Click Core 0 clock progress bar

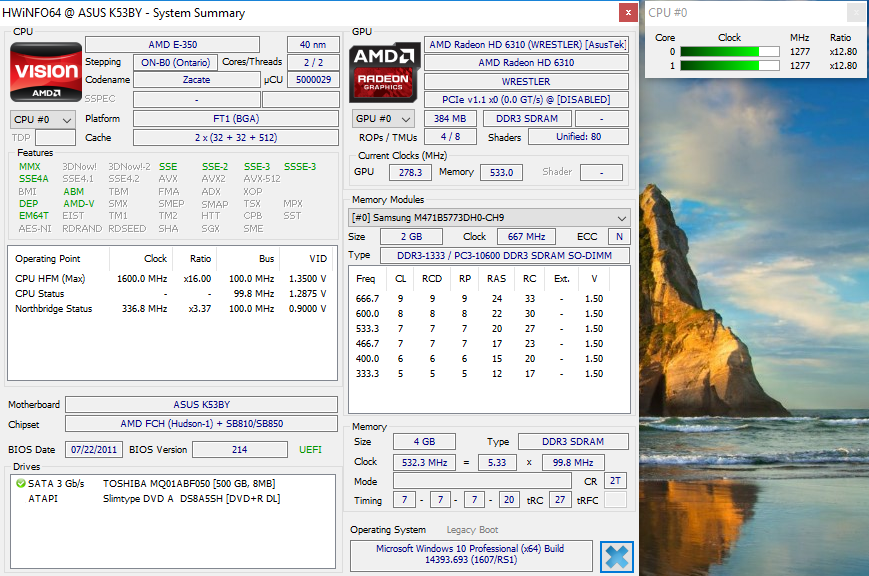tap(730, 52)
